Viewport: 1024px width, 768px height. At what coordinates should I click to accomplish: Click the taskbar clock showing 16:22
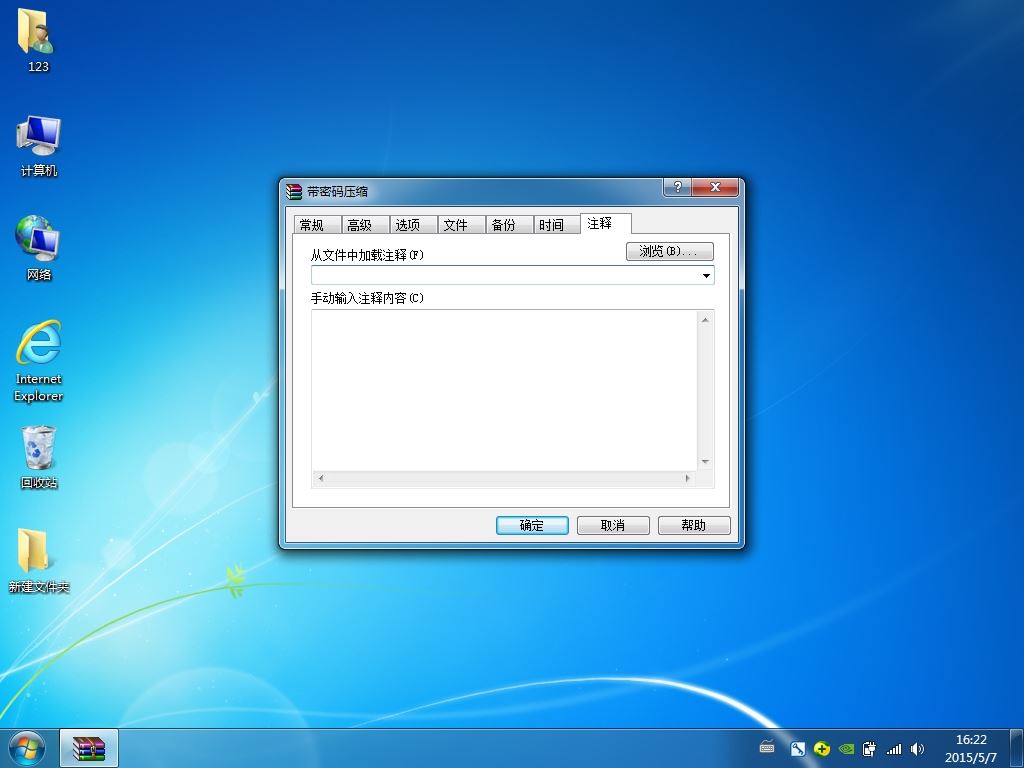tap(970, 748)
